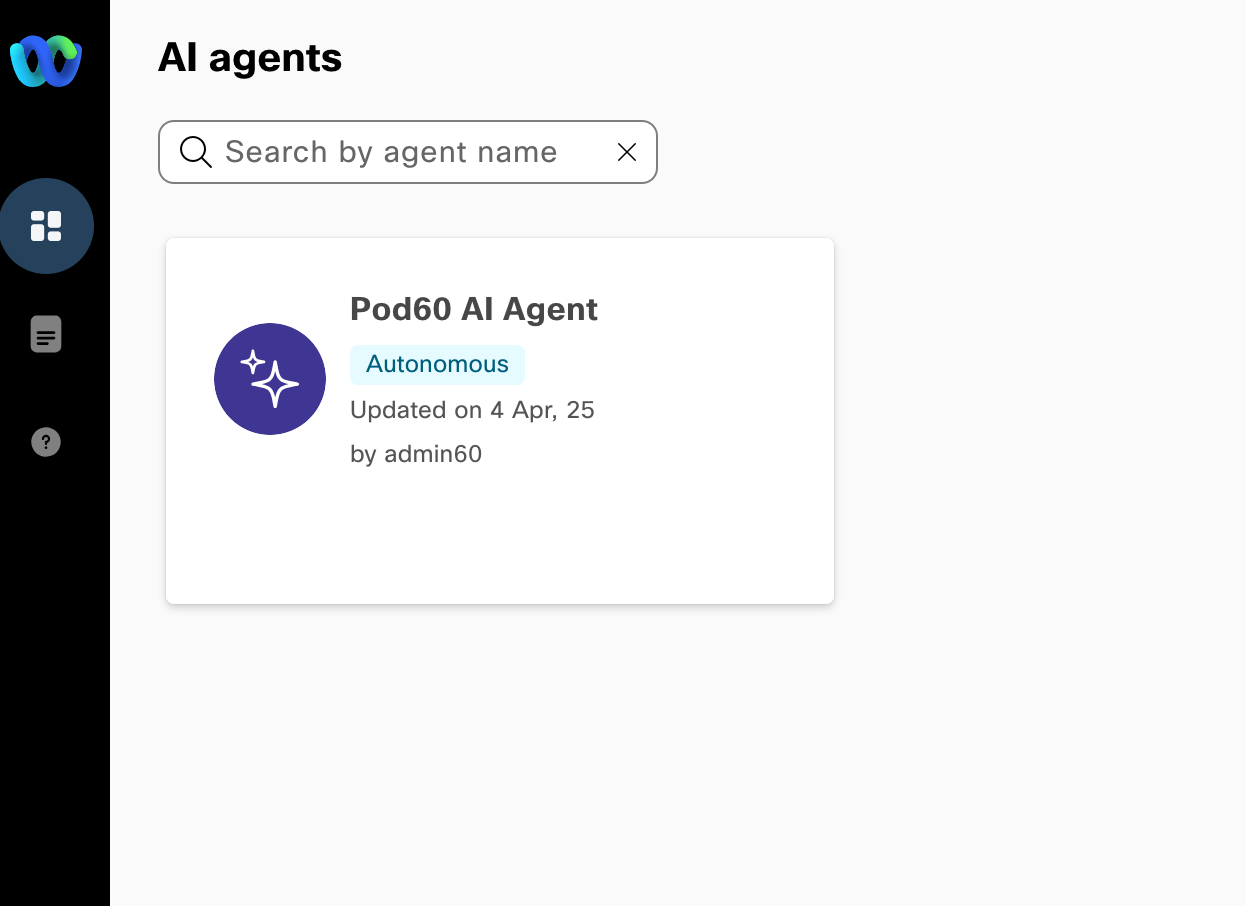Viewport: 1246px width, 906px height.
Task: Click the AI agents page heading
Action: [x=250, y=58]
